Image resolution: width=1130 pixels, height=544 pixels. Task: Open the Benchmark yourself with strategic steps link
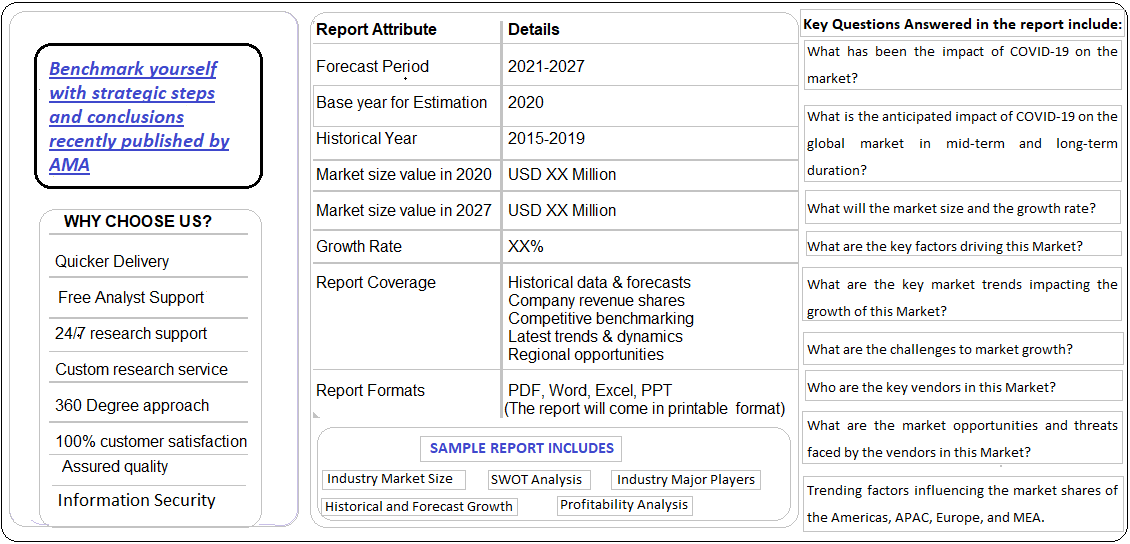pyautogui.click(x=139, y=117)
